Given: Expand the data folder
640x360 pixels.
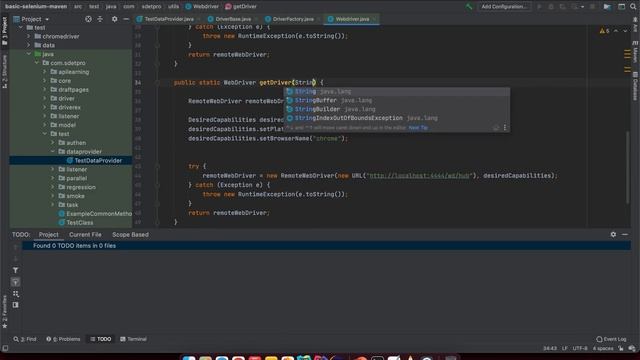Looking at the screenshot, I should [29, 45].
